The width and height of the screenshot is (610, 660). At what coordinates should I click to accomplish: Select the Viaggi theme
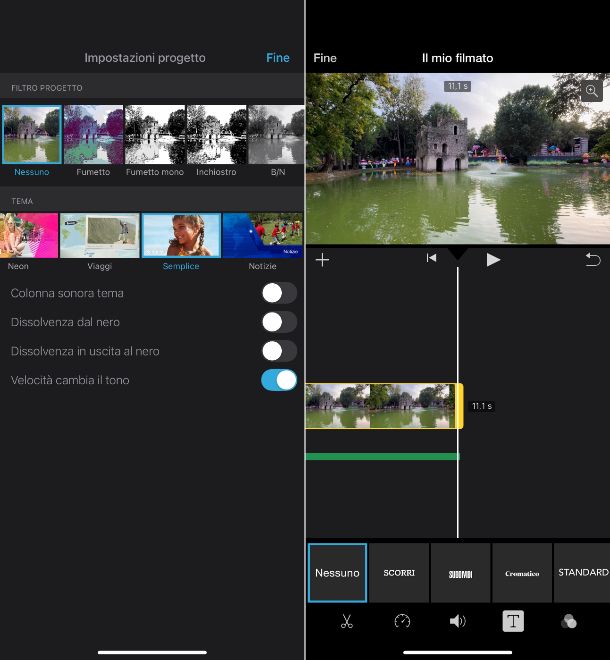click(x=99, y=236)
